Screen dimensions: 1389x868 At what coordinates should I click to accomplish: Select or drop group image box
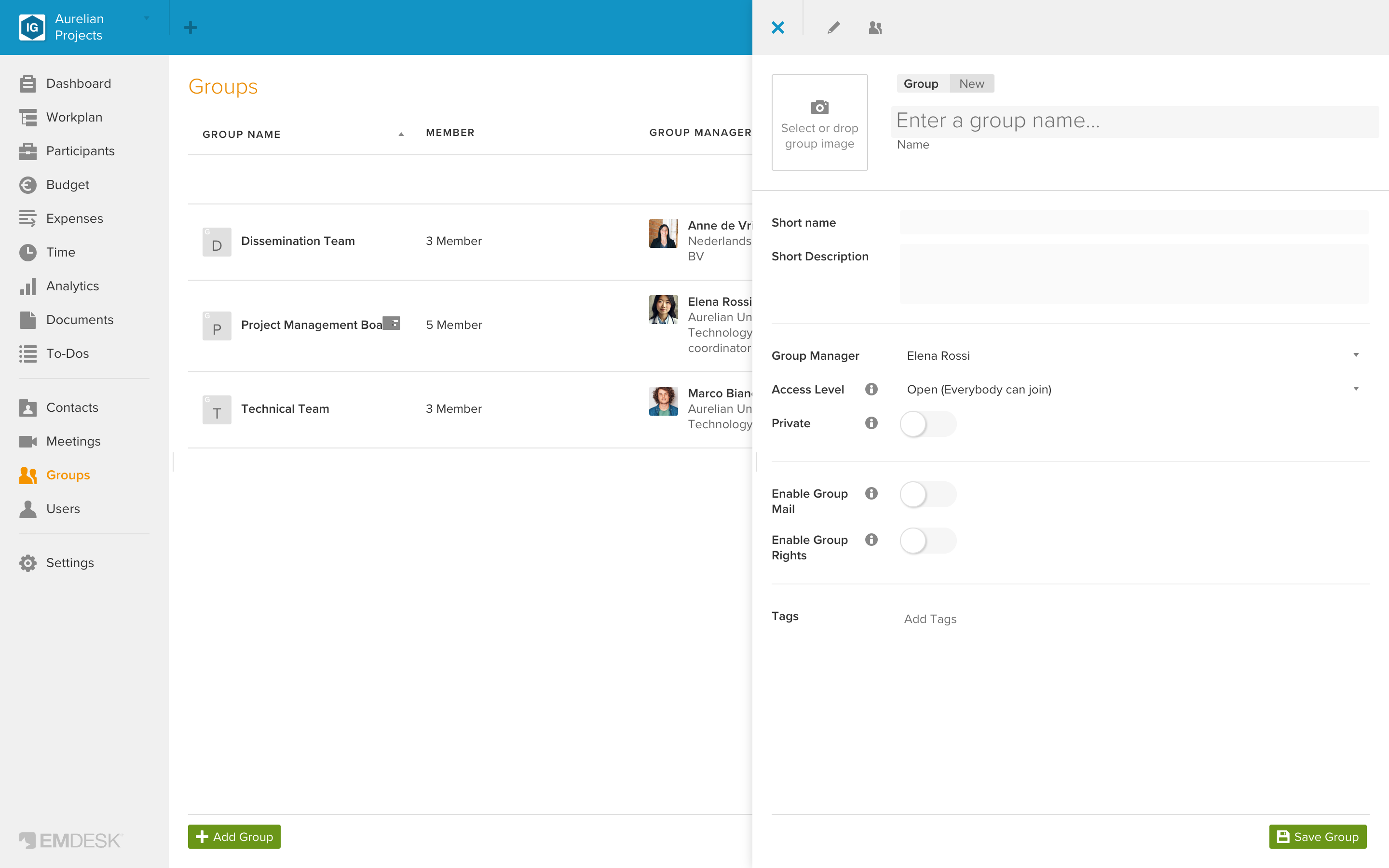pos(819,122)
